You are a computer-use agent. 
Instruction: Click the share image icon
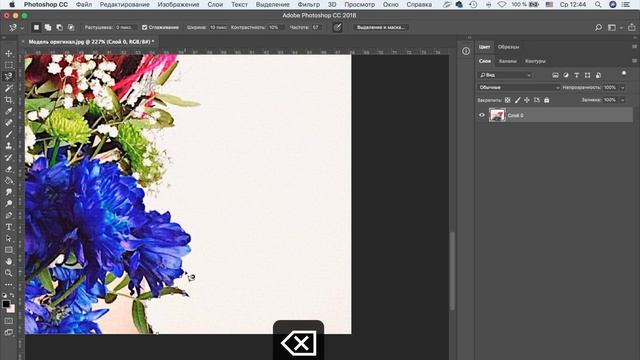coord(632,27)
